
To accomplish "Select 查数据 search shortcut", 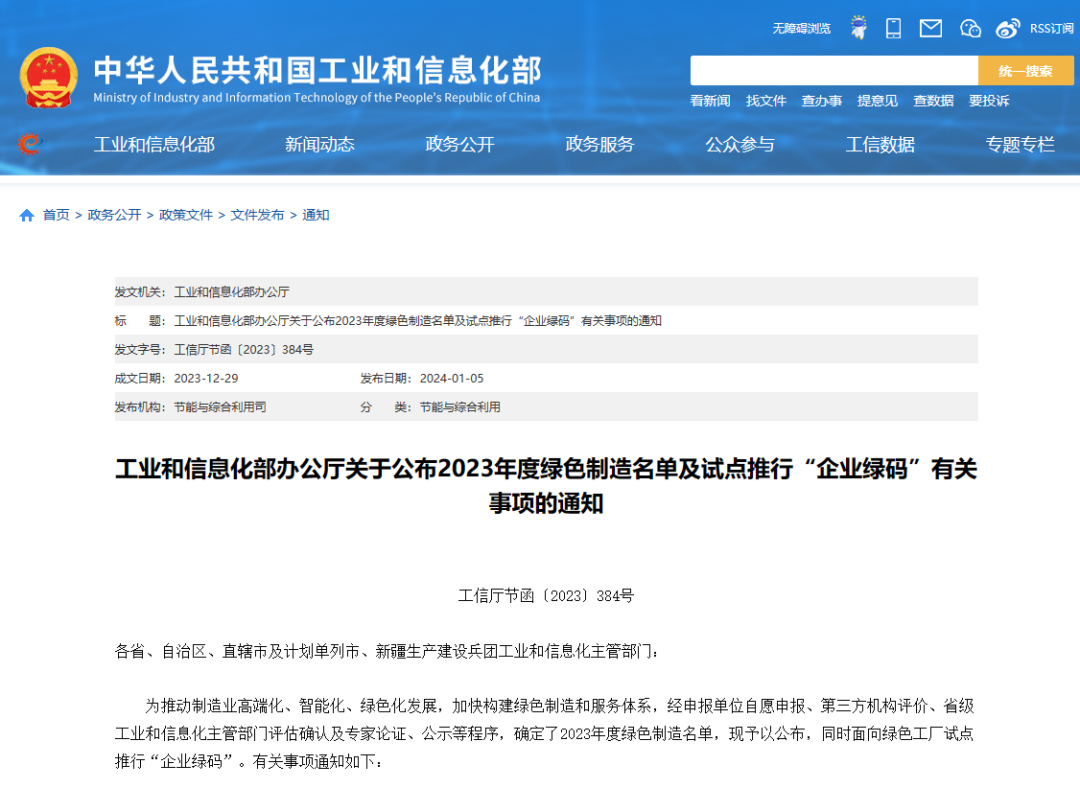I will point(933,101).
